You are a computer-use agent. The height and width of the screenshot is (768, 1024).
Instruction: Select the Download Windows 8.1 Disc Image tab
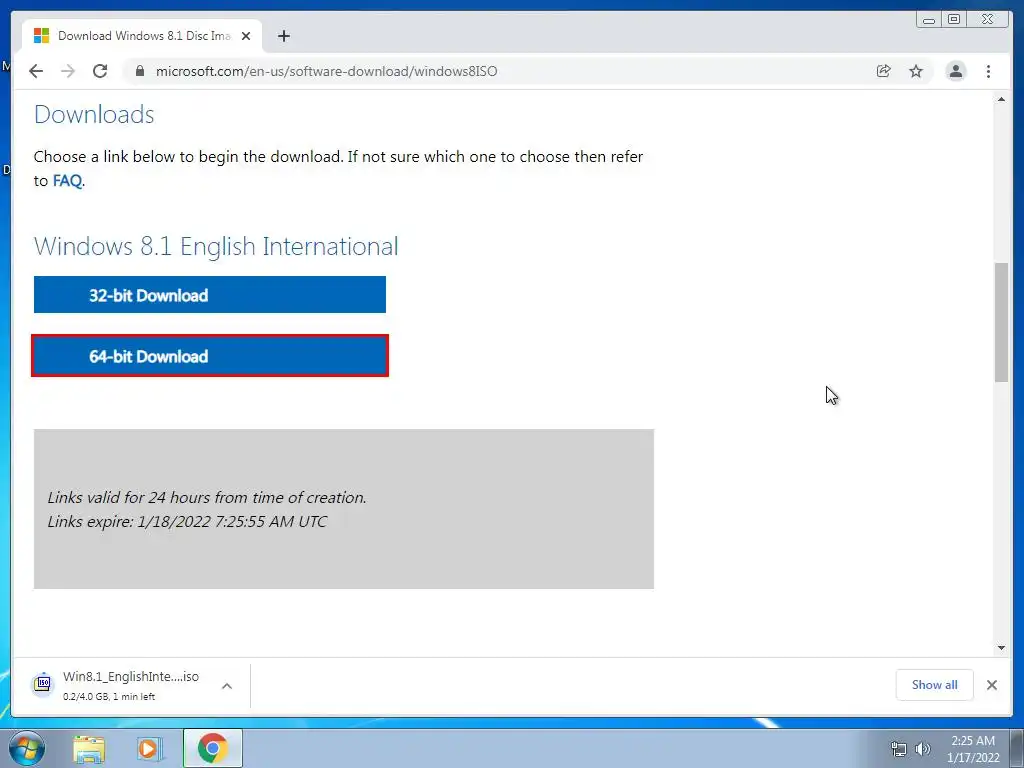pyautogui.click(x=142, y=36)
